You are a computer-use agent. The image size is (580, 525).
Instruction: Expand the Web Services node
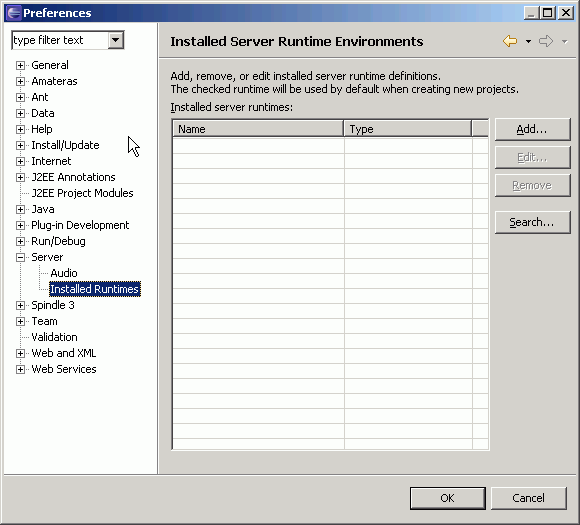click(20, 369)
